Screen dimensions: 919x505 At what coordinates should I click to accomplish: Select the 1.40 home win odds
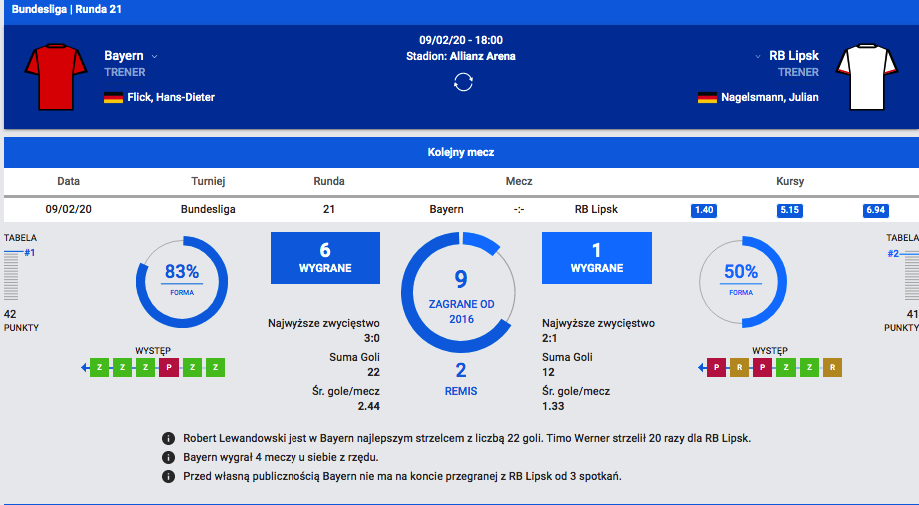(x=704, y=210)
